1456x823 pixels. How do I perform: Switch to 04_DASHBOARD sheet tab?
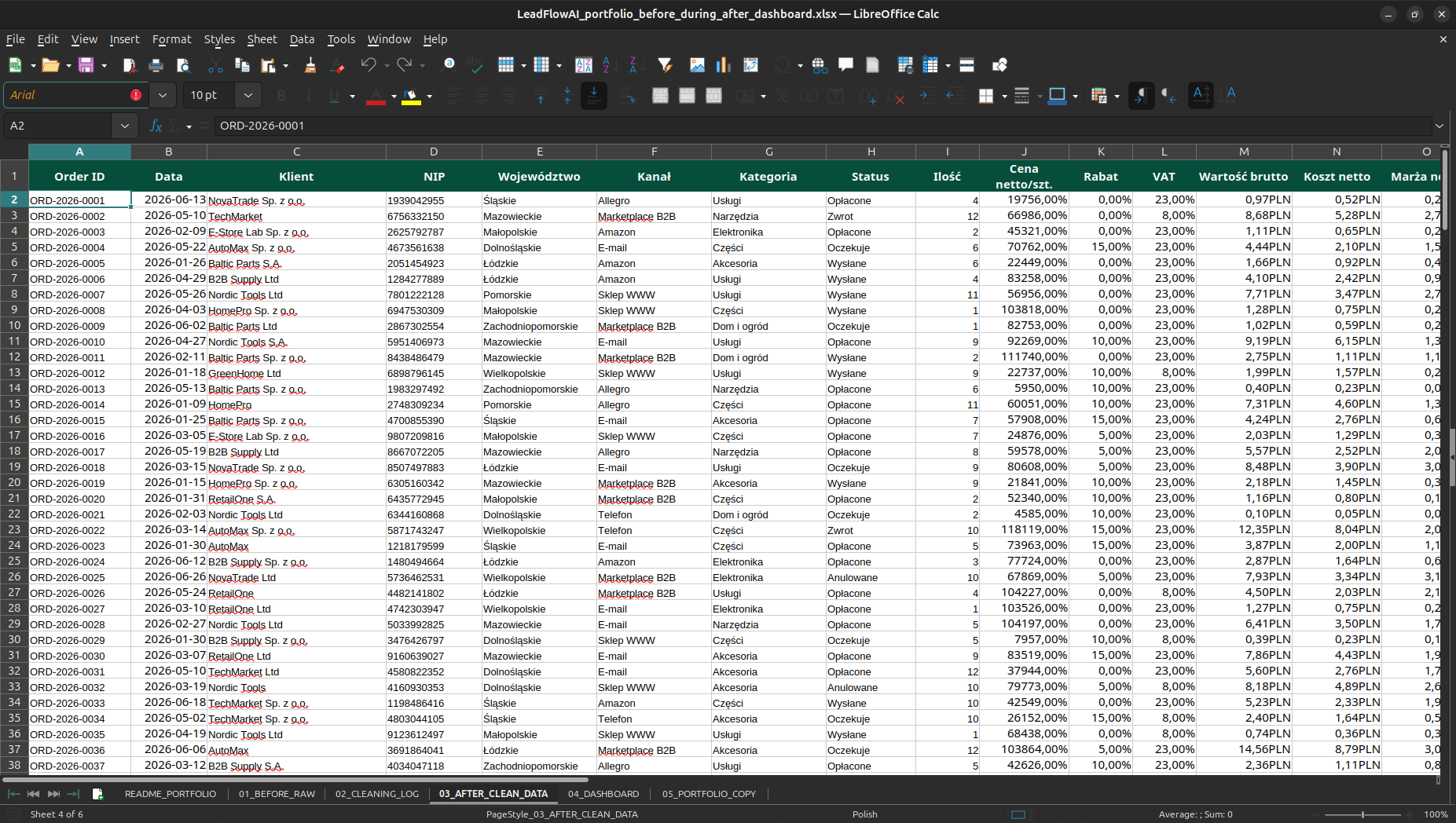603,794
